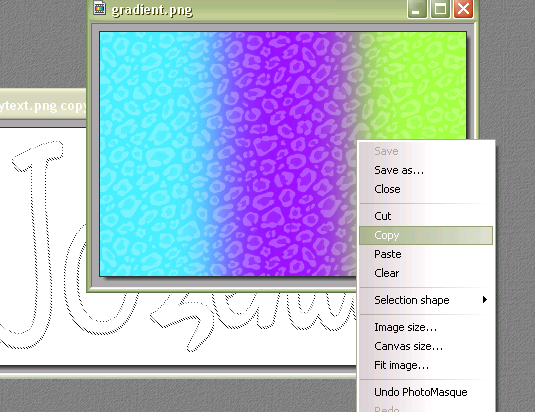Maximize the gradient.png window
The image size is (535, 412).
pyautogui.click(x=440, y=9)
